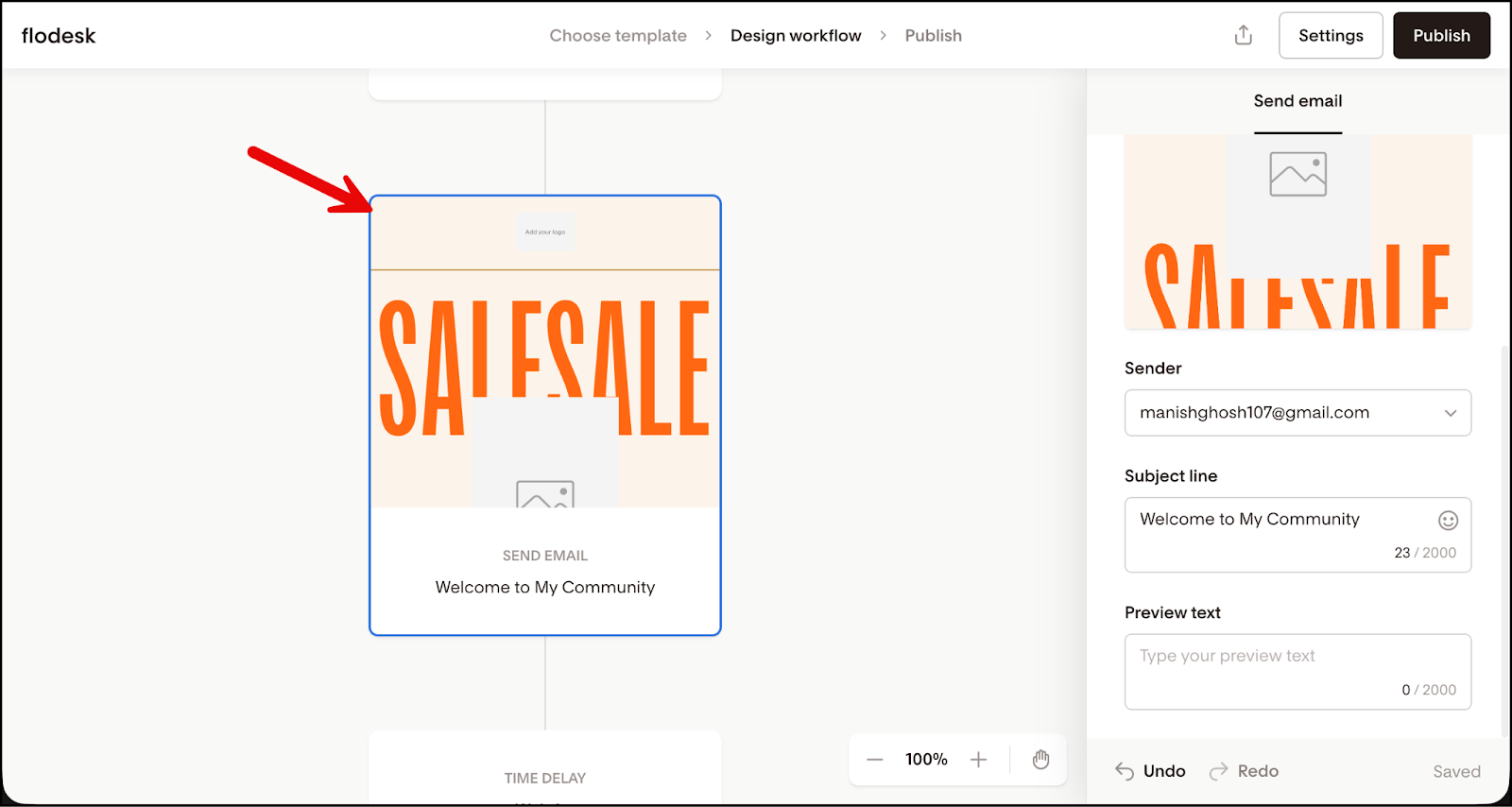Image resolution: width=1512 pixels, height=807 pixels.
Task: Click the 100% zoom level
Action: (926, 760)
